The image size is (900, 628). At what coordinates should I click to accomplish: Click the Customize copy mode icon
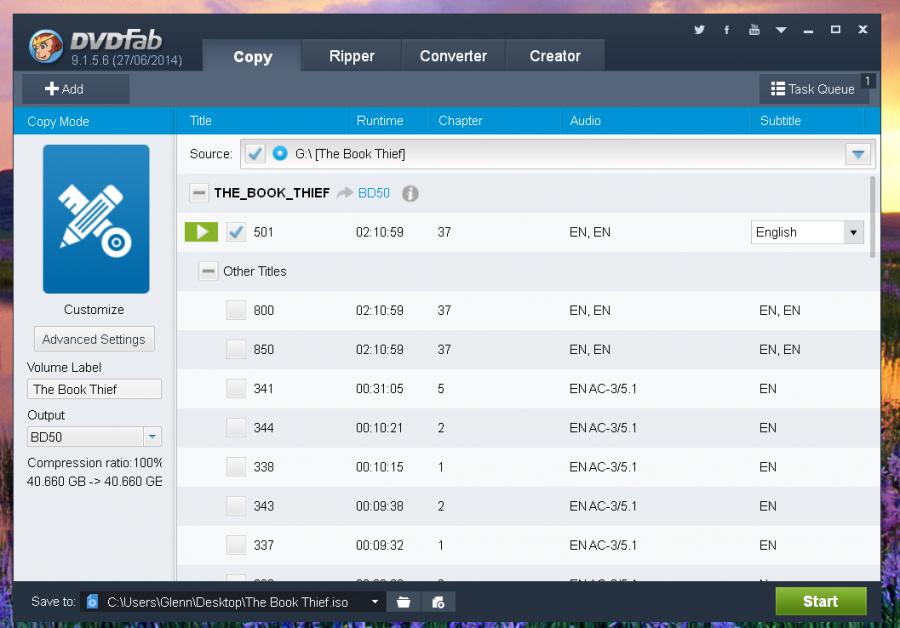96,219
